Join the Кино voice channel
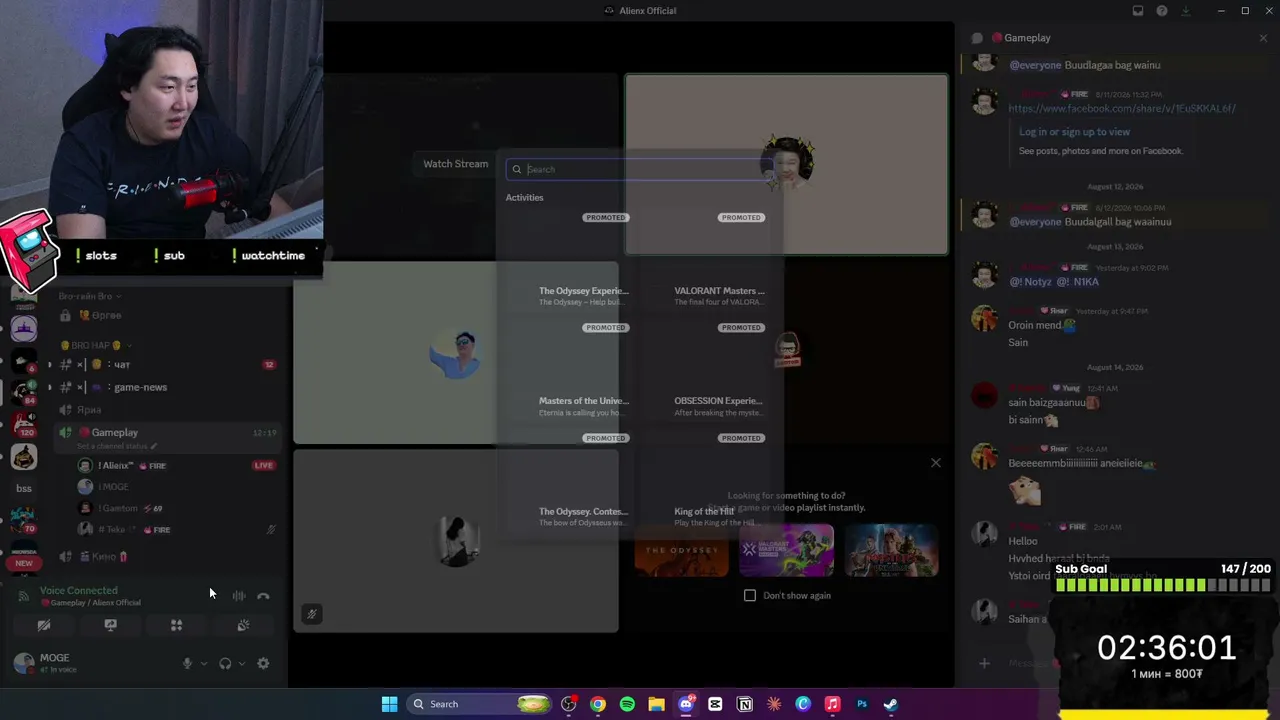Screen dimensions: 1280x720 click(166, 556)
